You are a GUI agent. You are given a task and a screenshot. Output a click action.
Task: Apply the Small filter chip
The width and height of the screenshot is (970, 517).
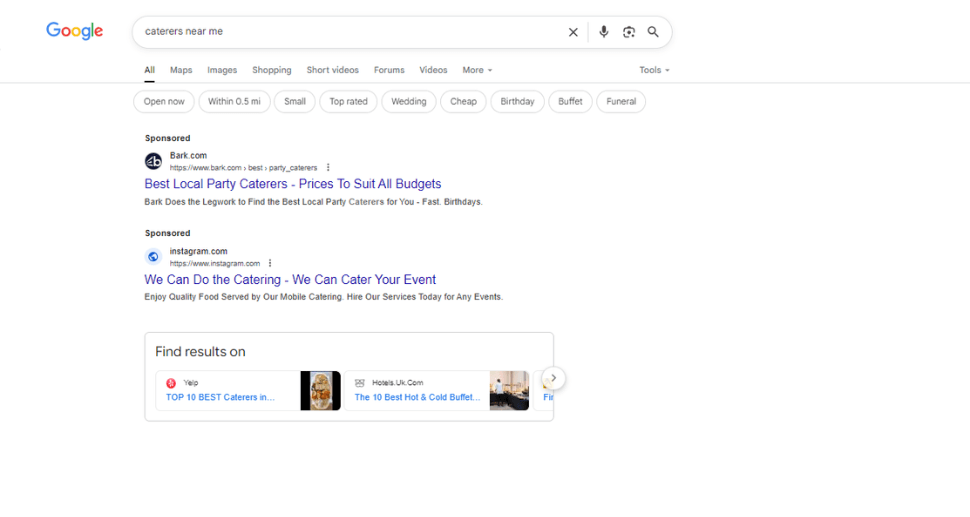[295, 101]
